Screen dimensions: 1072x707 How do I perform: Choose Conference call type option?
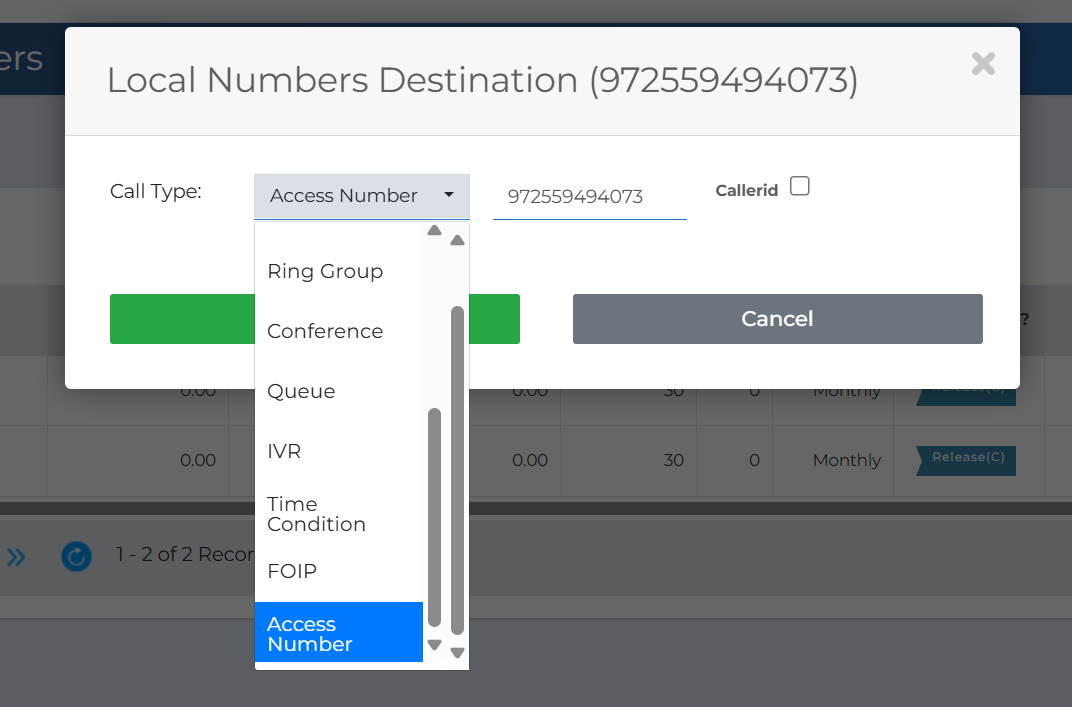(339, 332)
